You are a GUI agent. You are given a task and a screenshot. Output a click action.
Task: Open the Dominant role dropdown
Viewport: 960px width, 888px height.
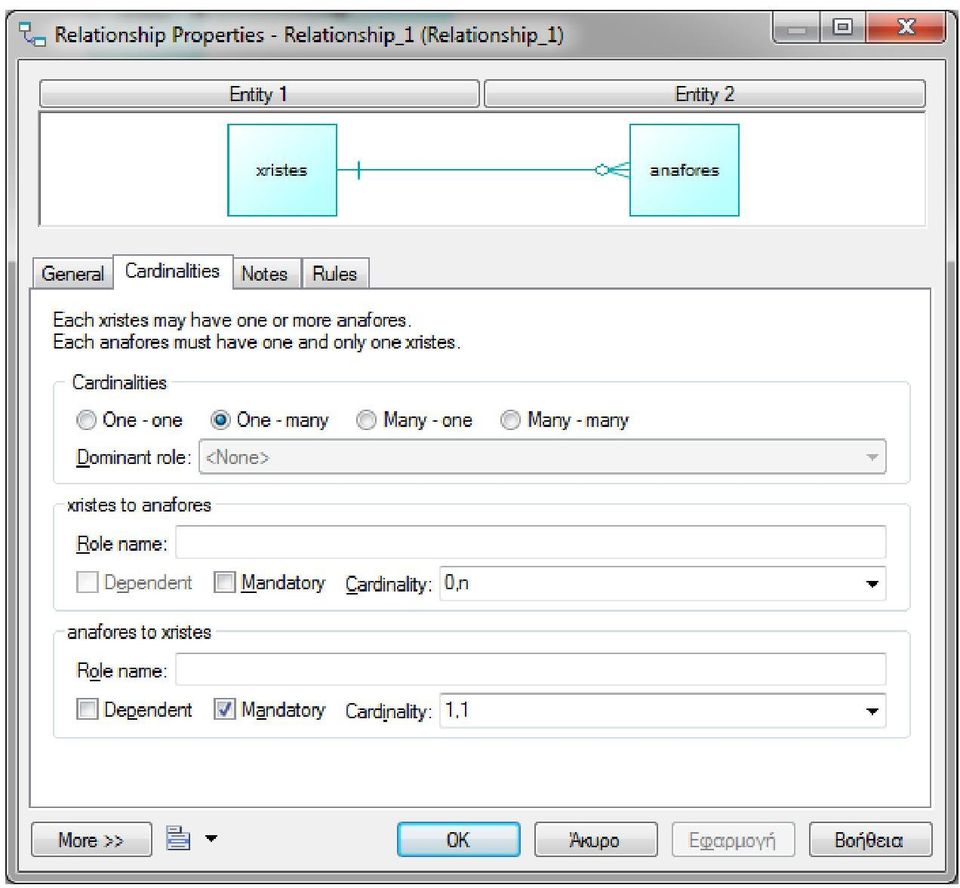tap(542, 457)
